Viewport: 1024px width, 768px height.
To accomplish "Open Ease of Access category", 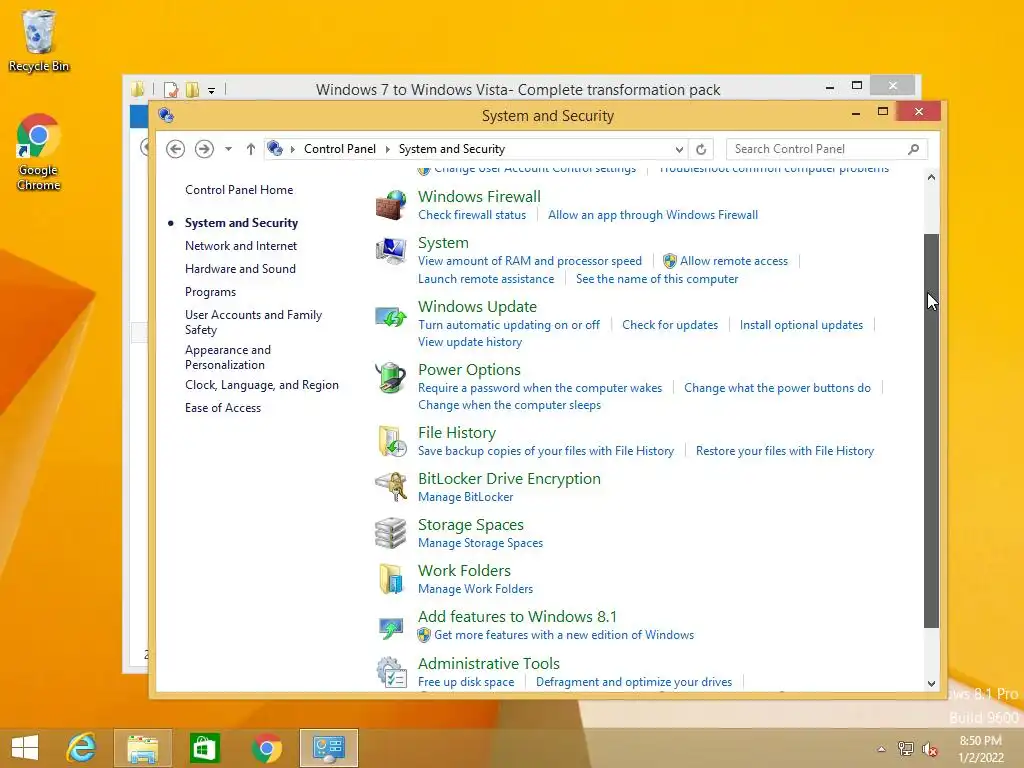I will tap(223, 408).
